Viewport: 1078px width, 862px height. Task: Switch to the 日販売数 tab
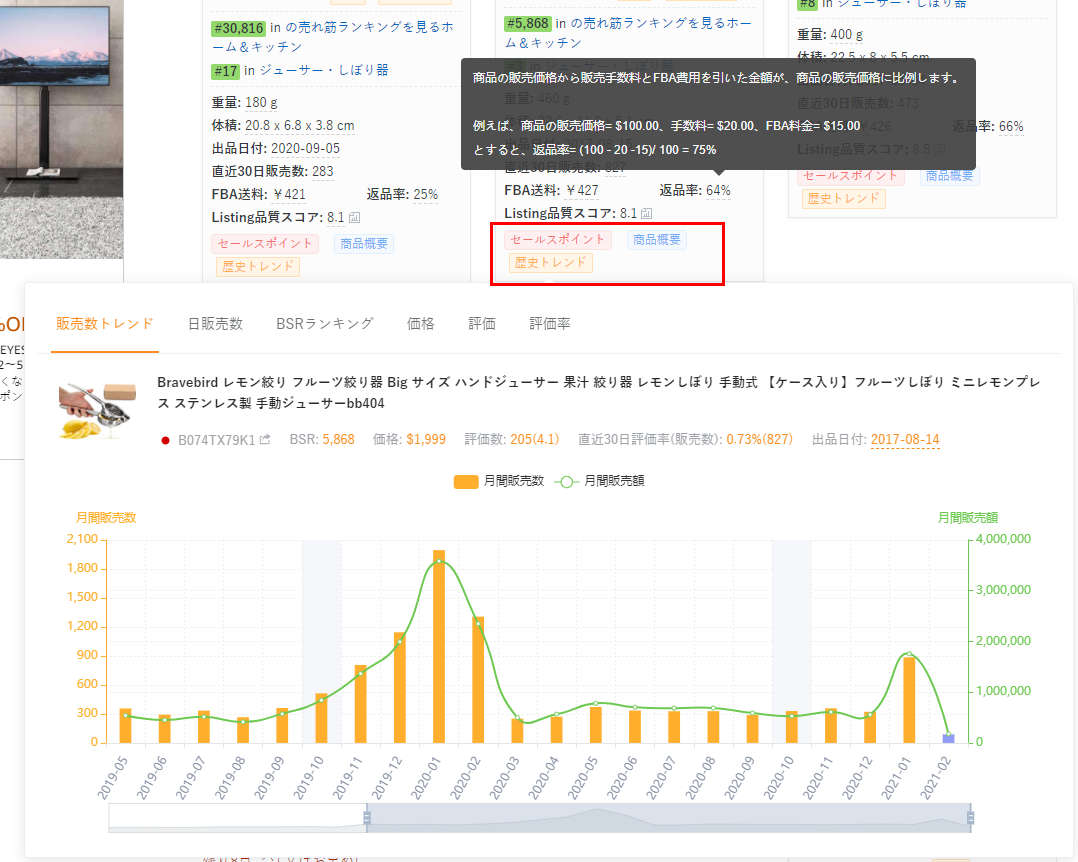pos(215,324)
